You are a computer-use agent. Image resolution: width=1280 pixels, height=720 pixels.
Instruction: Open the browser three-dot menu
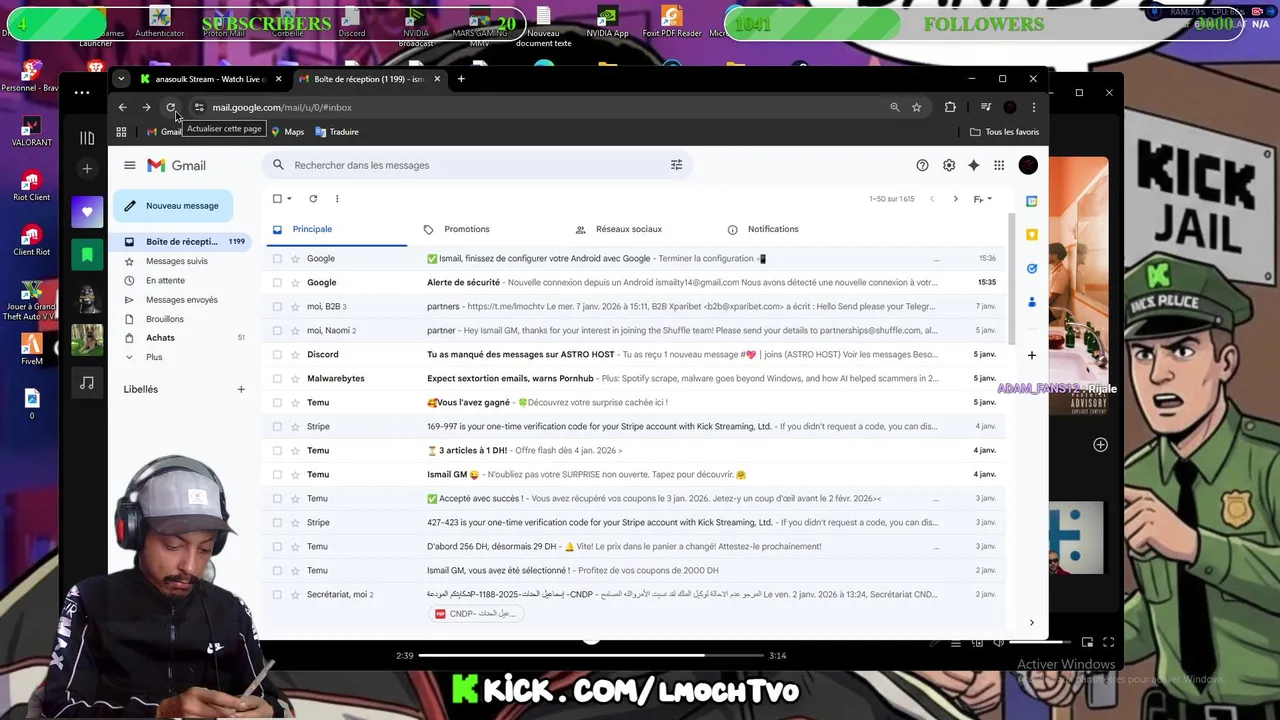click(1034, 107)
